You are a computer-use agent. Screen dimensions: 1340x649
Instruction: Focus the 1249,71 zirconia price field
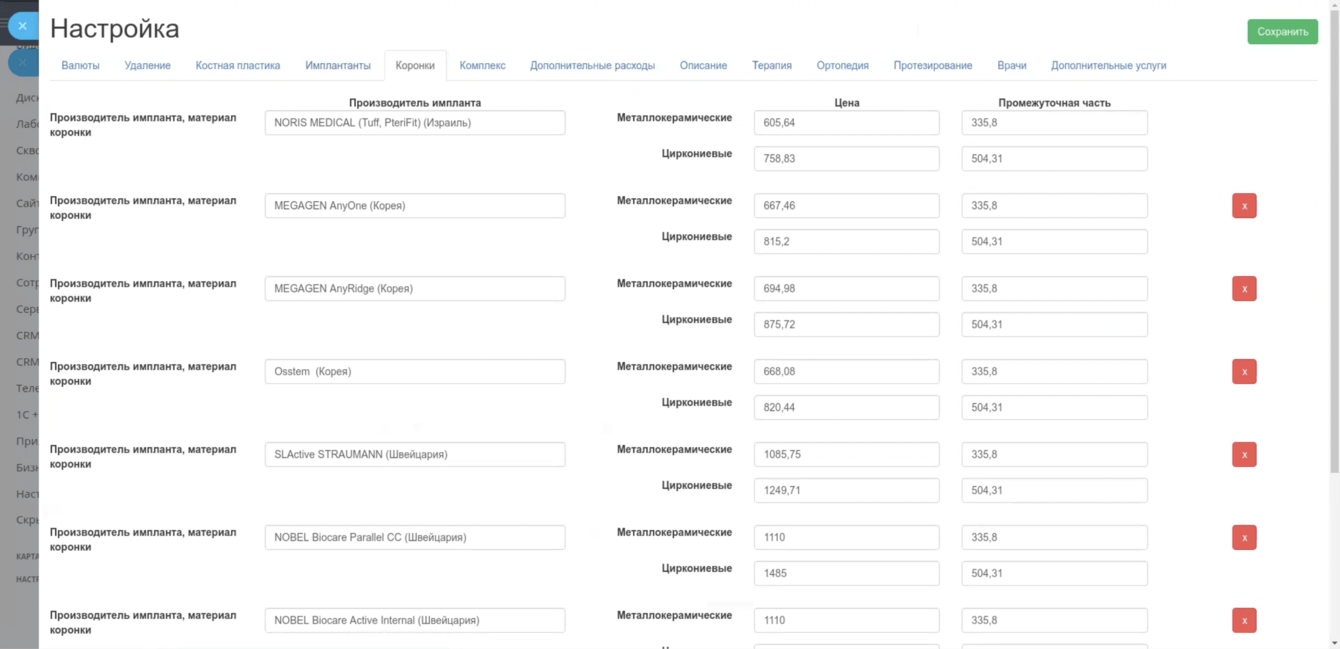click(846, 491)
